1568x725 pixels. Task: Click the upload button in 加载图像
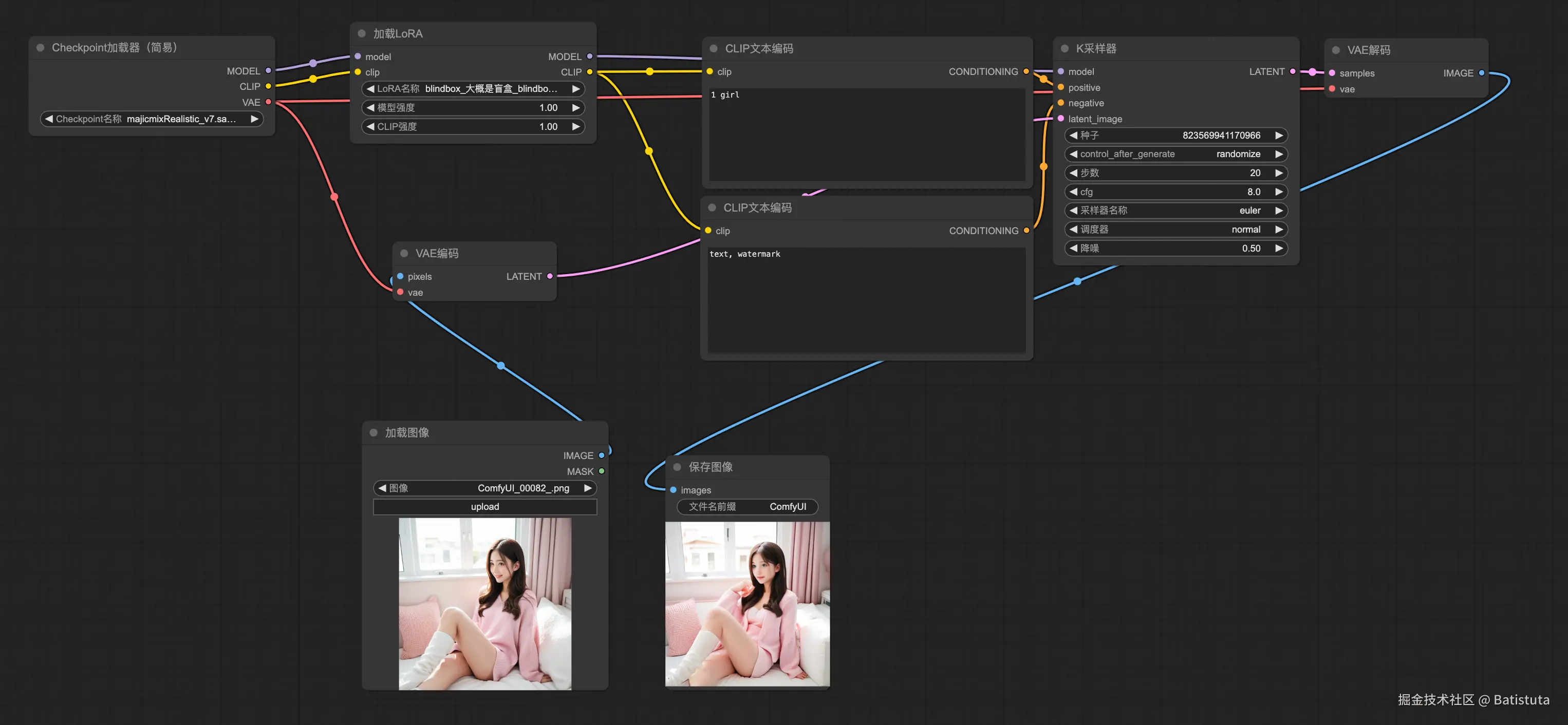click(484, 507)
